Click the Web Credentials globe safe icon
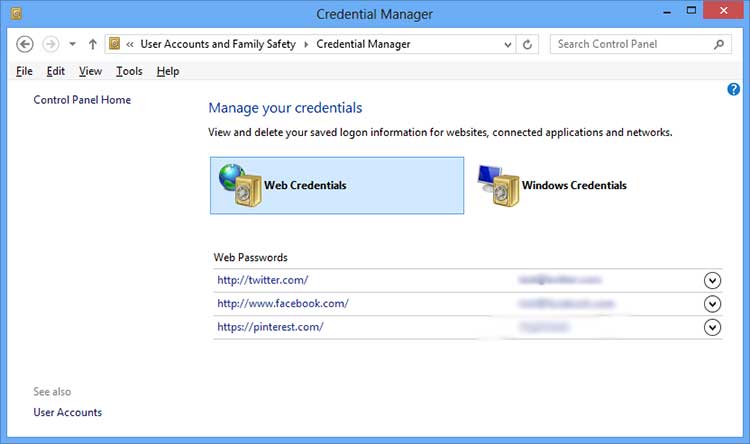Screen dimensions: 750x444 239,185
